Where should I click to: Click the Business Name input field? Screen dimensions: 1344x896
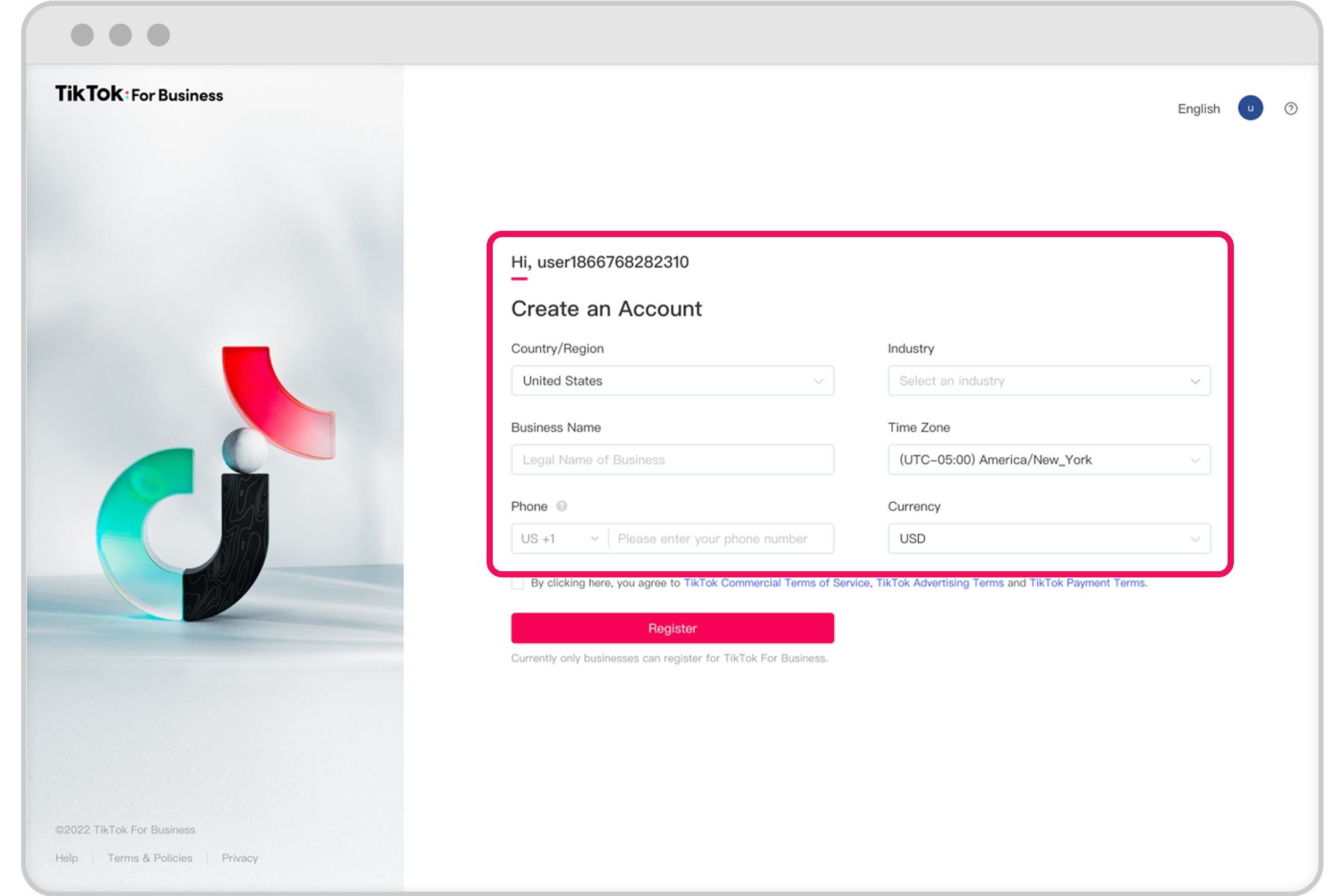pos(672,459)
